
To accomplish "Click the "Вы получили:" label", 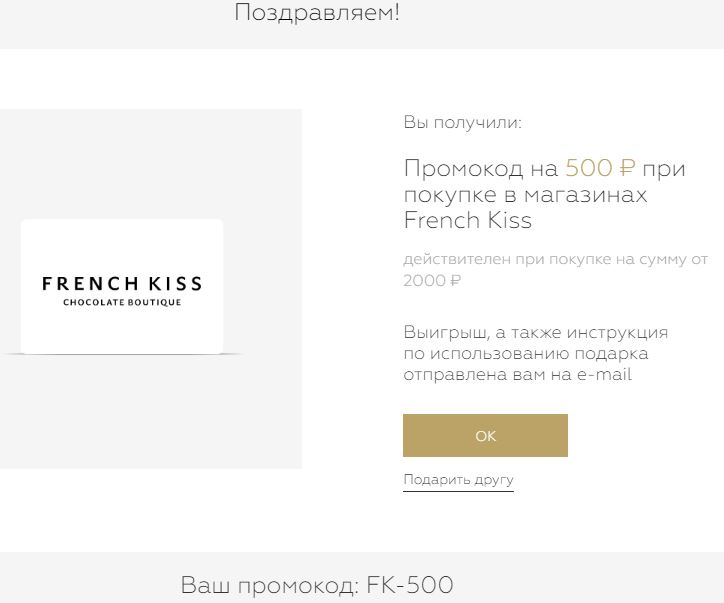I will [462, 123].
